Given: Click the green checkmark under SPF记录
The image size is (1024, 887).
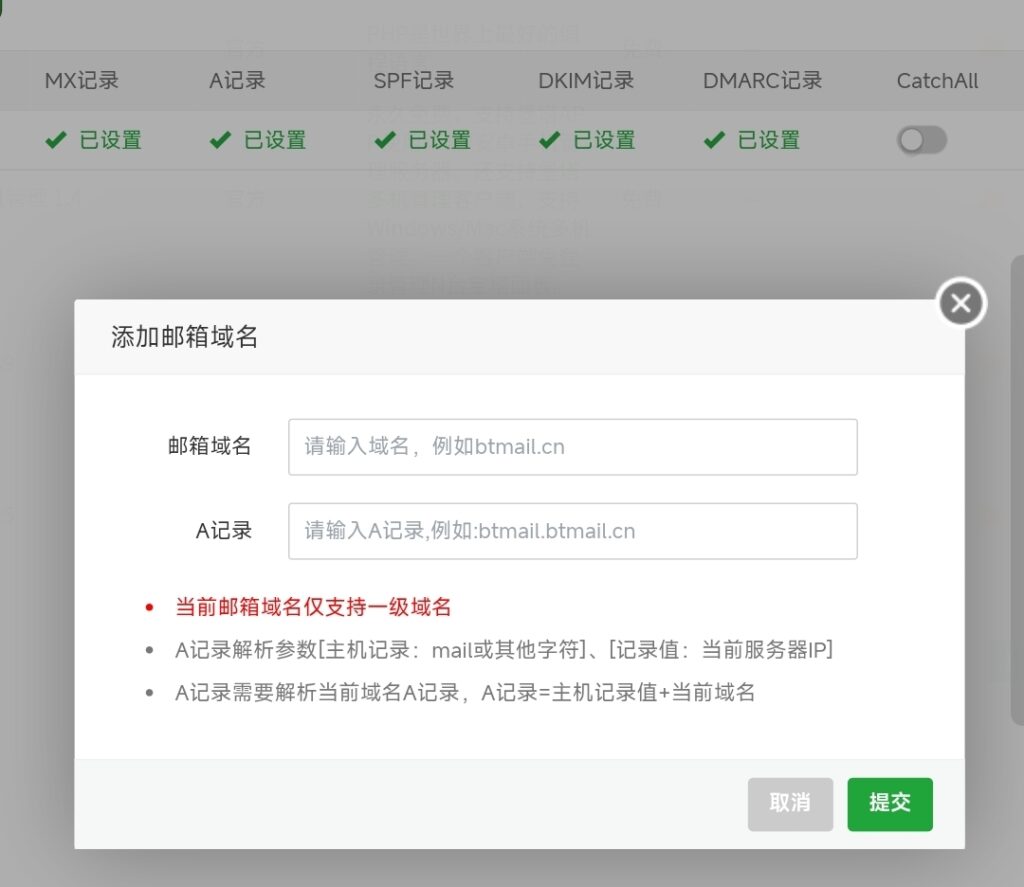Looking at the screenshot, I should pos(385,141).
